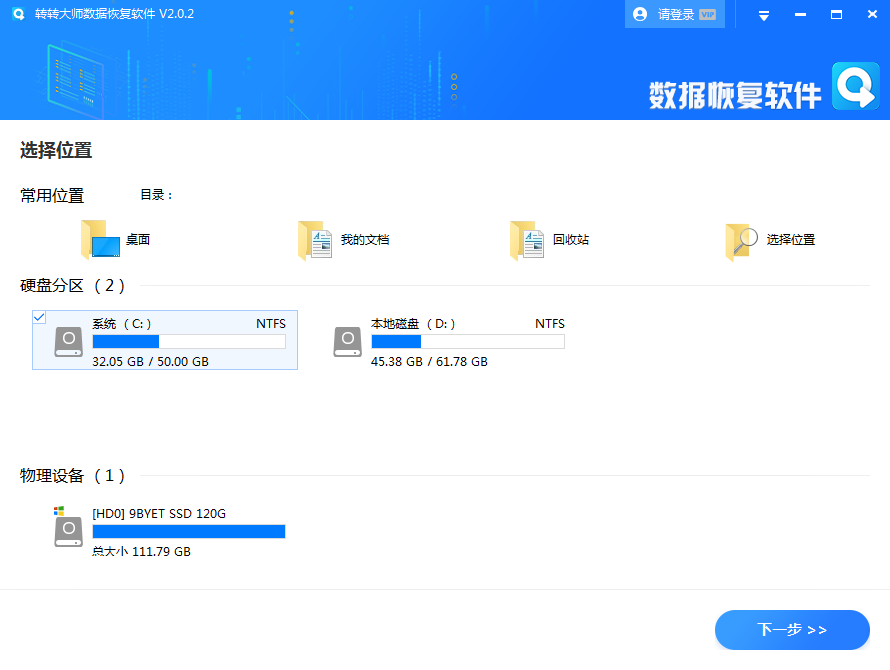The height and width of the screenshot is (670, 890).
Task: Click the 本地磁盘 (D:) partition name
Action: point(413,324)
